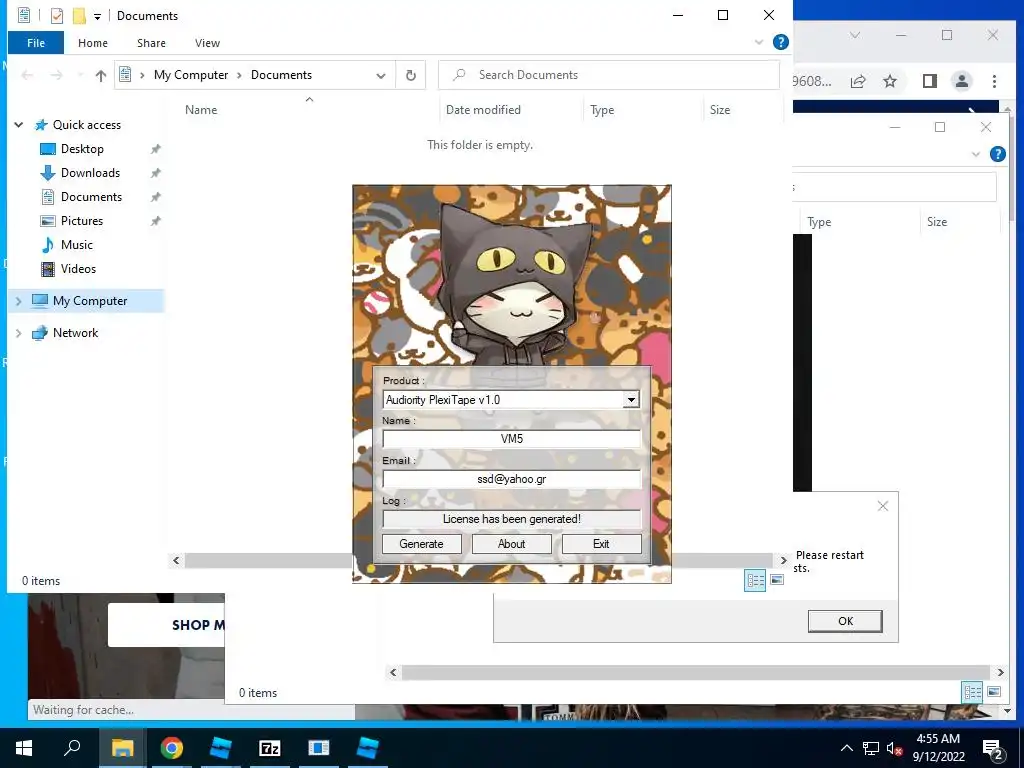Viewport: 1024px width, 768px height.
Task: Open File Explorer from the taskbar
Action: (122, 748)
